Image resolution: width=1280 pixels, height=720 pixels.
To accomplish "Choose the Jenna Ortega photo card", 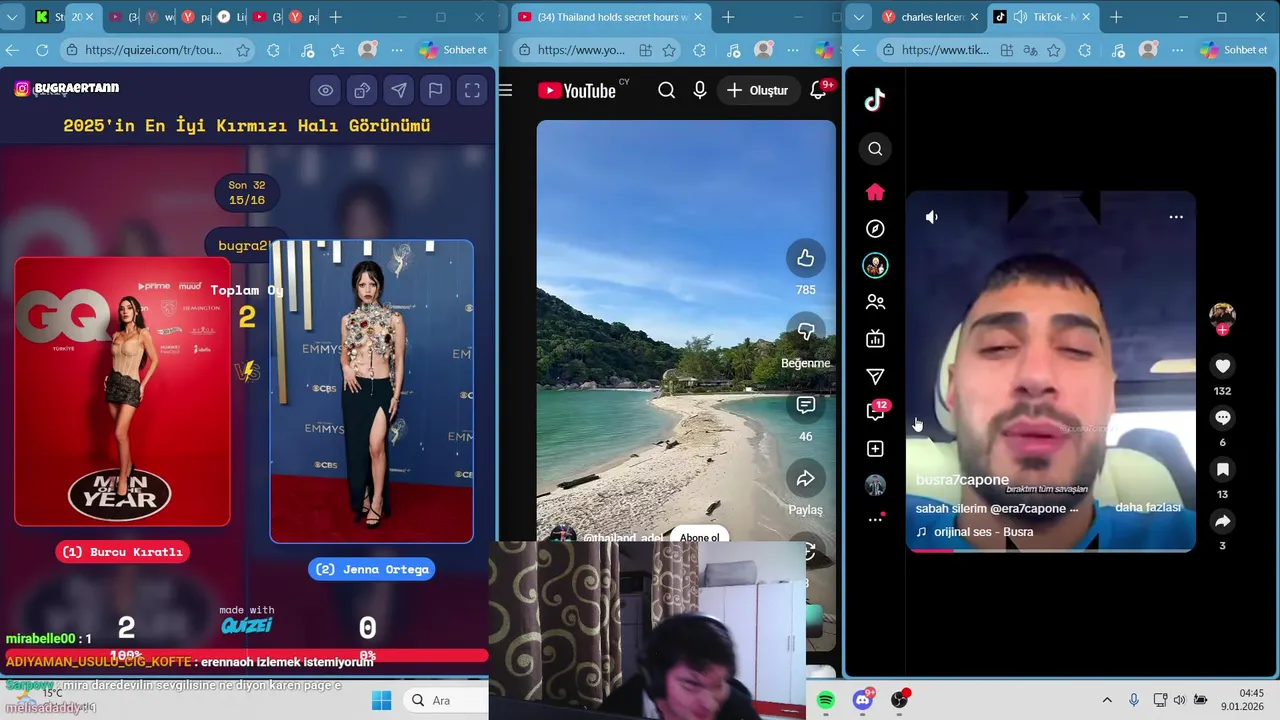I will coord(371,391).
